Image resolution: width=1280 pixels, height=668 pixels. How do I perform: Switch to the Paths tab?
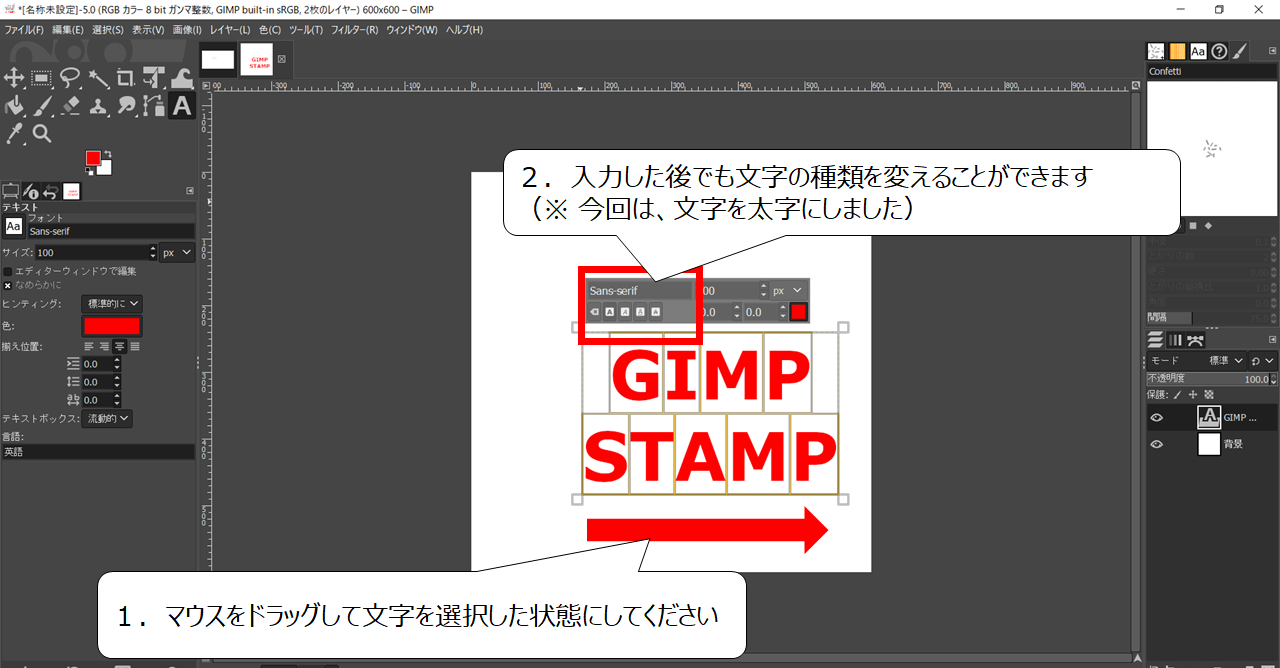click(1195, 340)
